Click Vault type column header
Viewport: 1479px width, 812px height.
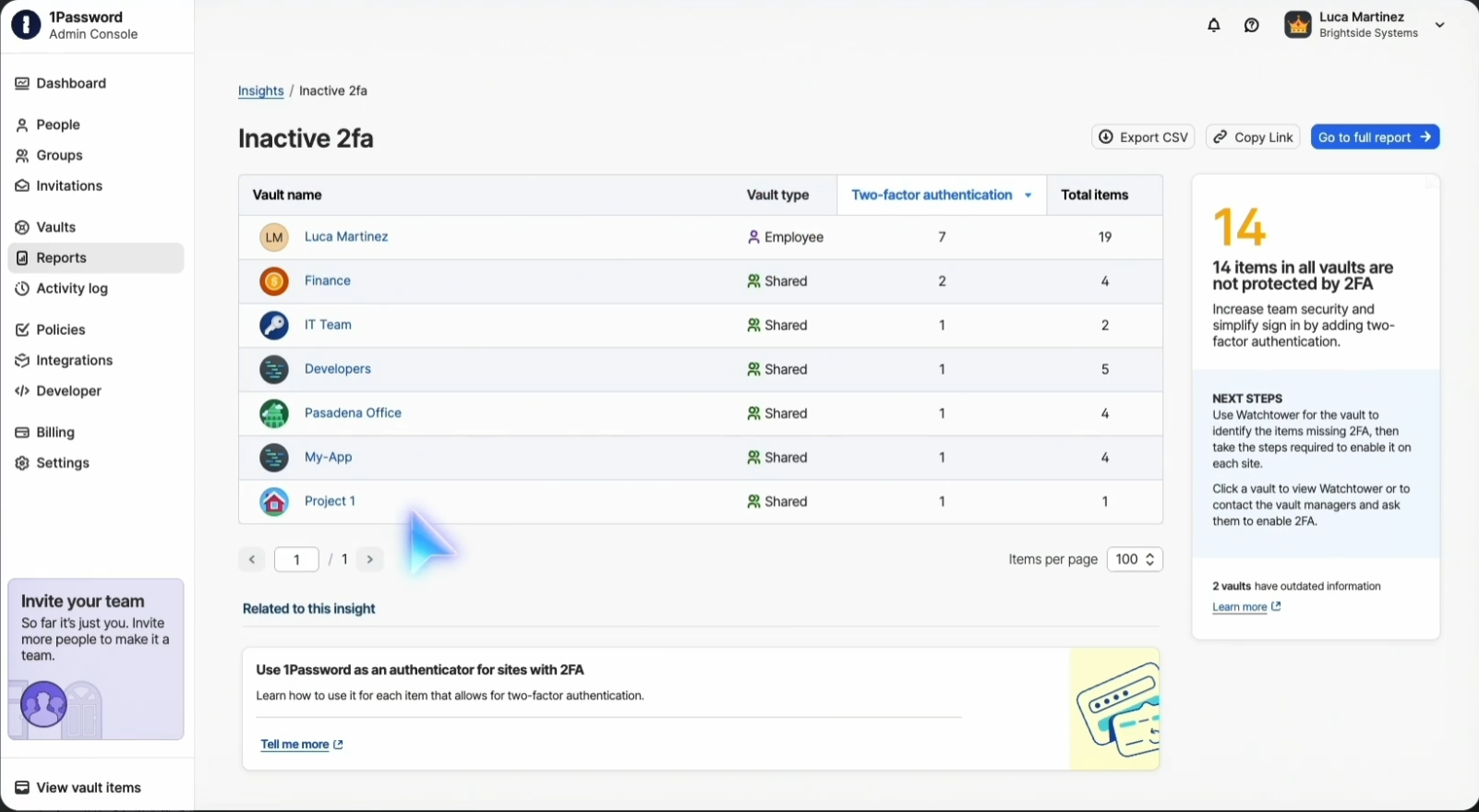coord(777,195)
